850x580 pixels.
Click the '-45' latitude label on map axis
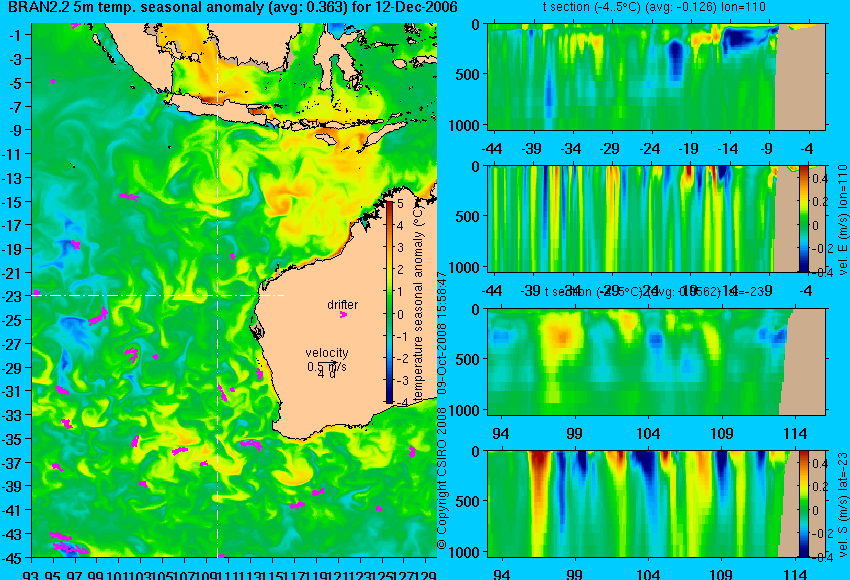pos(14,557)
